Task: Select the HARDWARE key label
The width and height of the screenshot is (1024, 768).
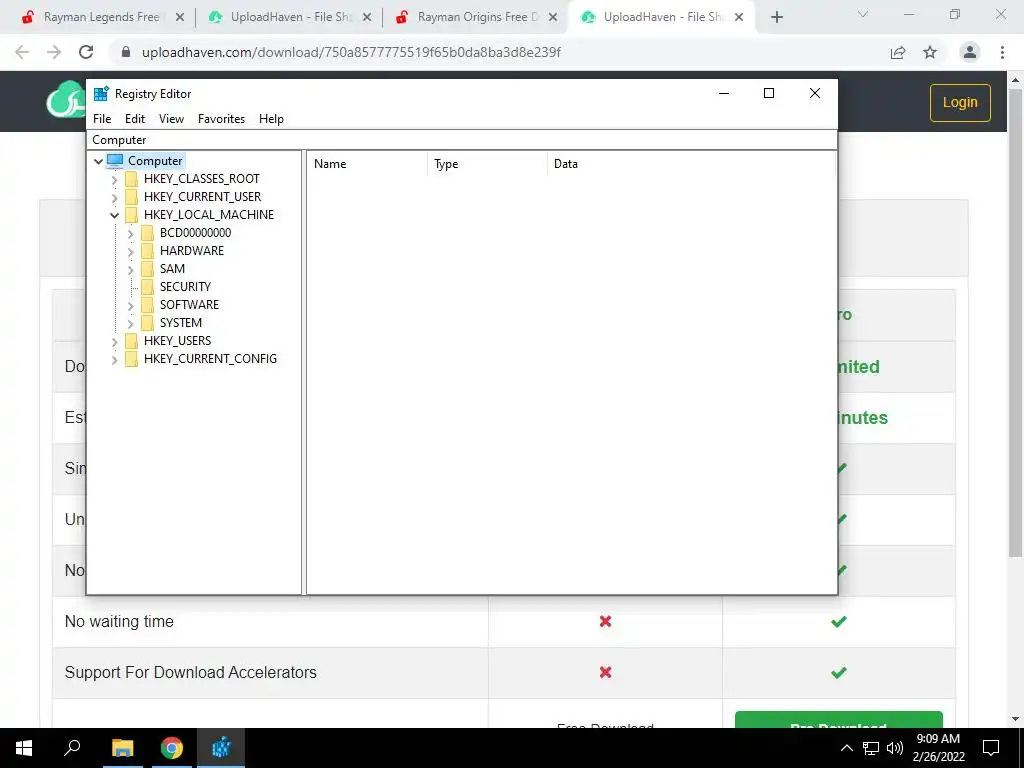Action: [192, 251]
